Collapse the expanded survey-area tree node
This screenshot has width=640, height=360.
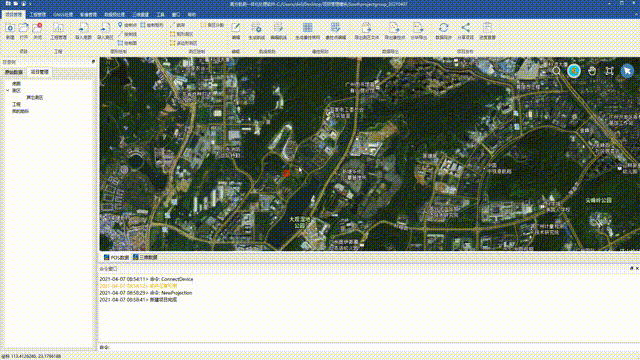pyautogui.click(x=8, y=91)
